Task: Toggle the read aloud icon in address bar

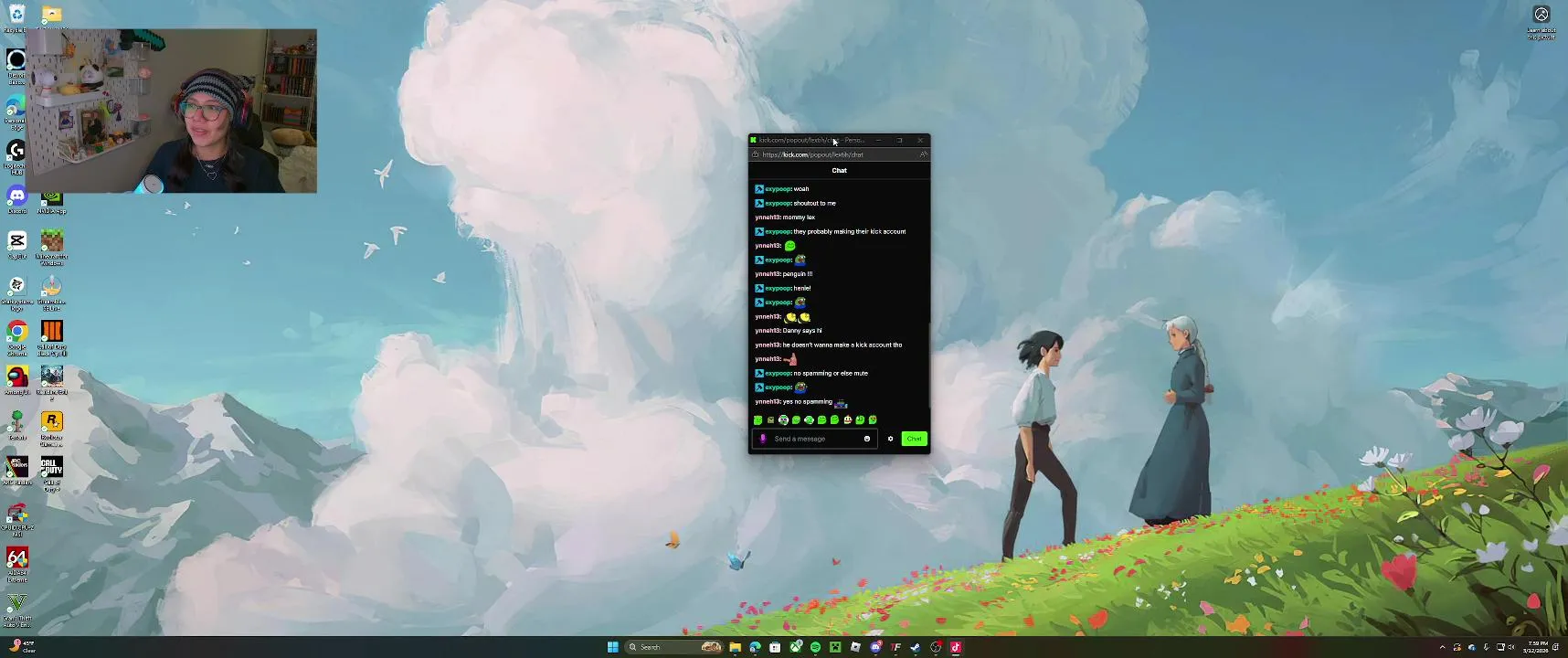Action: click(923, 154)
